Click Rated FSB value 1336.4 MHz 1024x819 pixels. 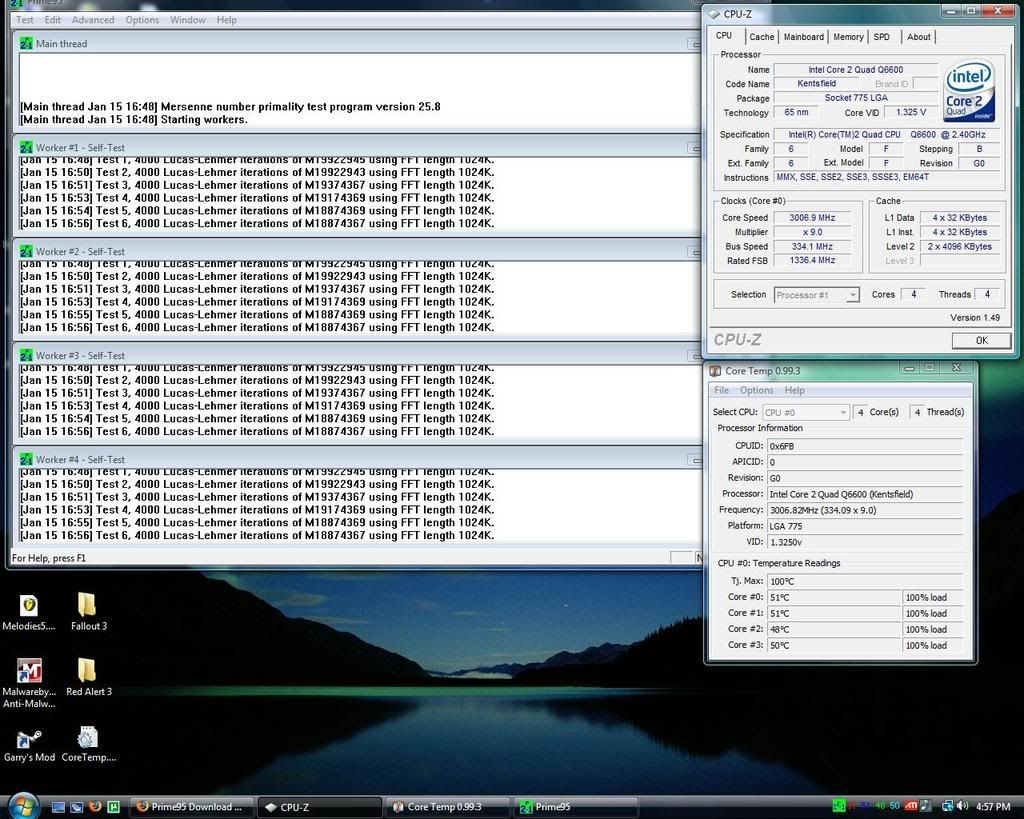point(812,260)
